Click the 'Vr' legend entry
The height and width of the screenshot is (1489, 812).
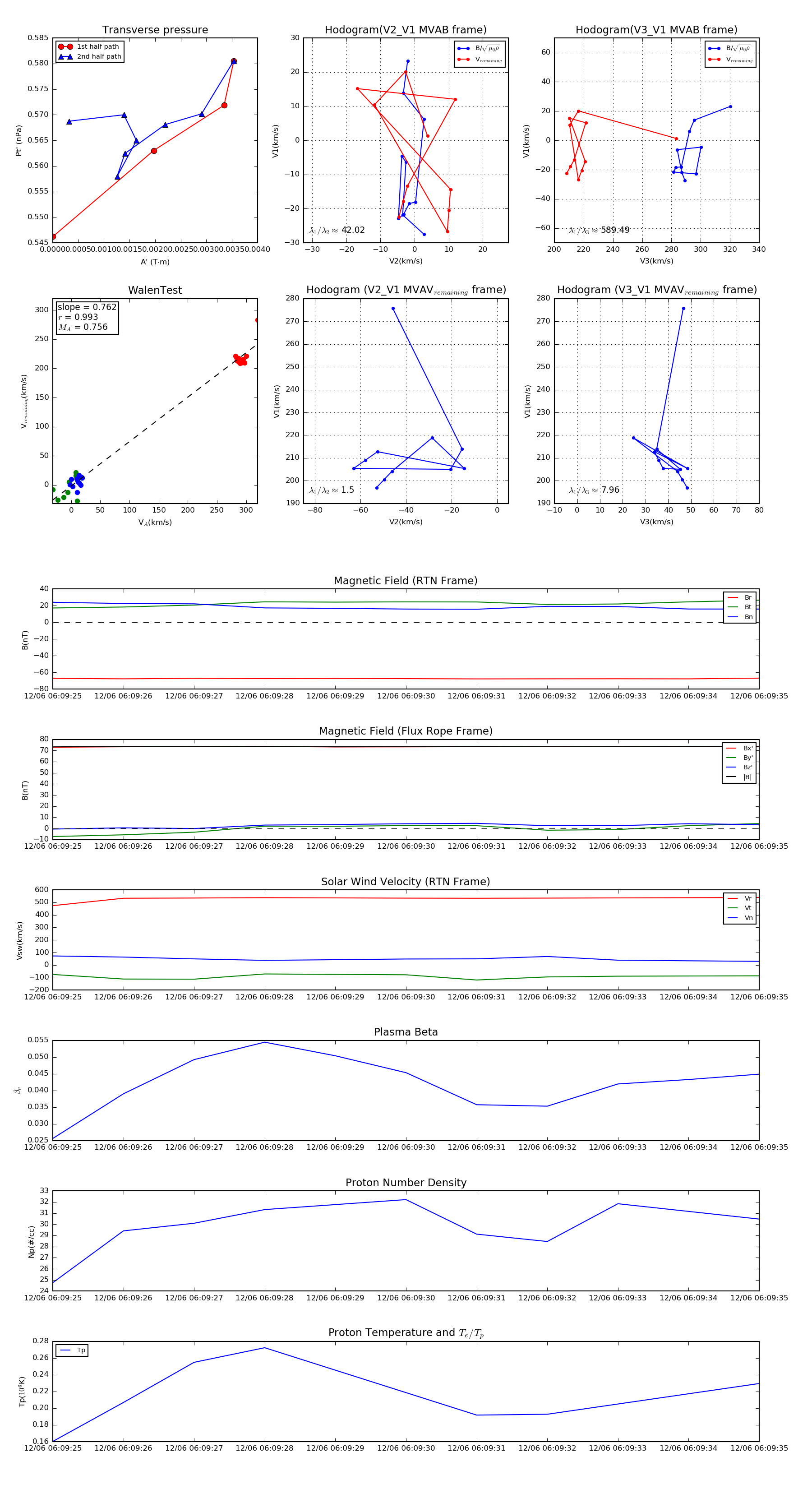(x=740, y=899)
